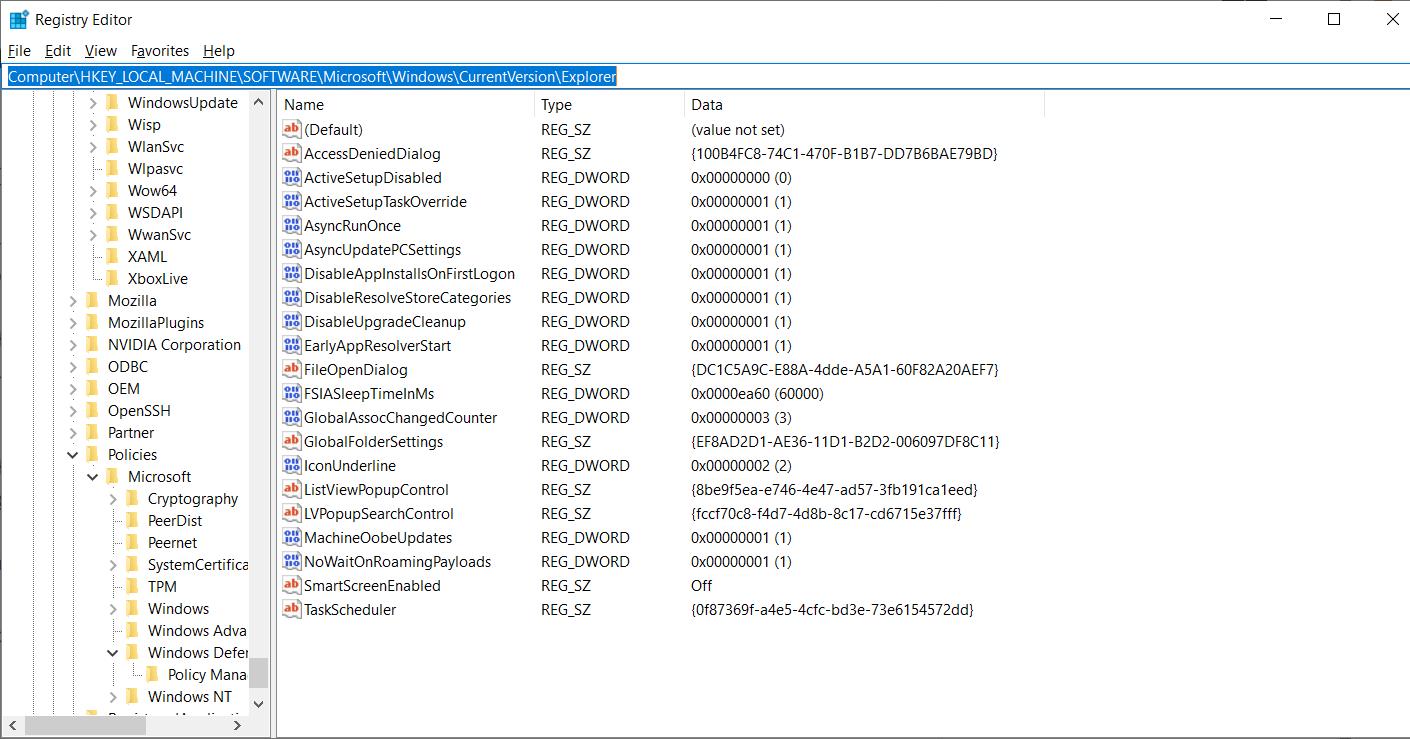The width and height of the screenshot is (1410, 739).
Task: Select the ActiveSetupTaskOverride DWORD icon
Action: [x=291, y=201]
